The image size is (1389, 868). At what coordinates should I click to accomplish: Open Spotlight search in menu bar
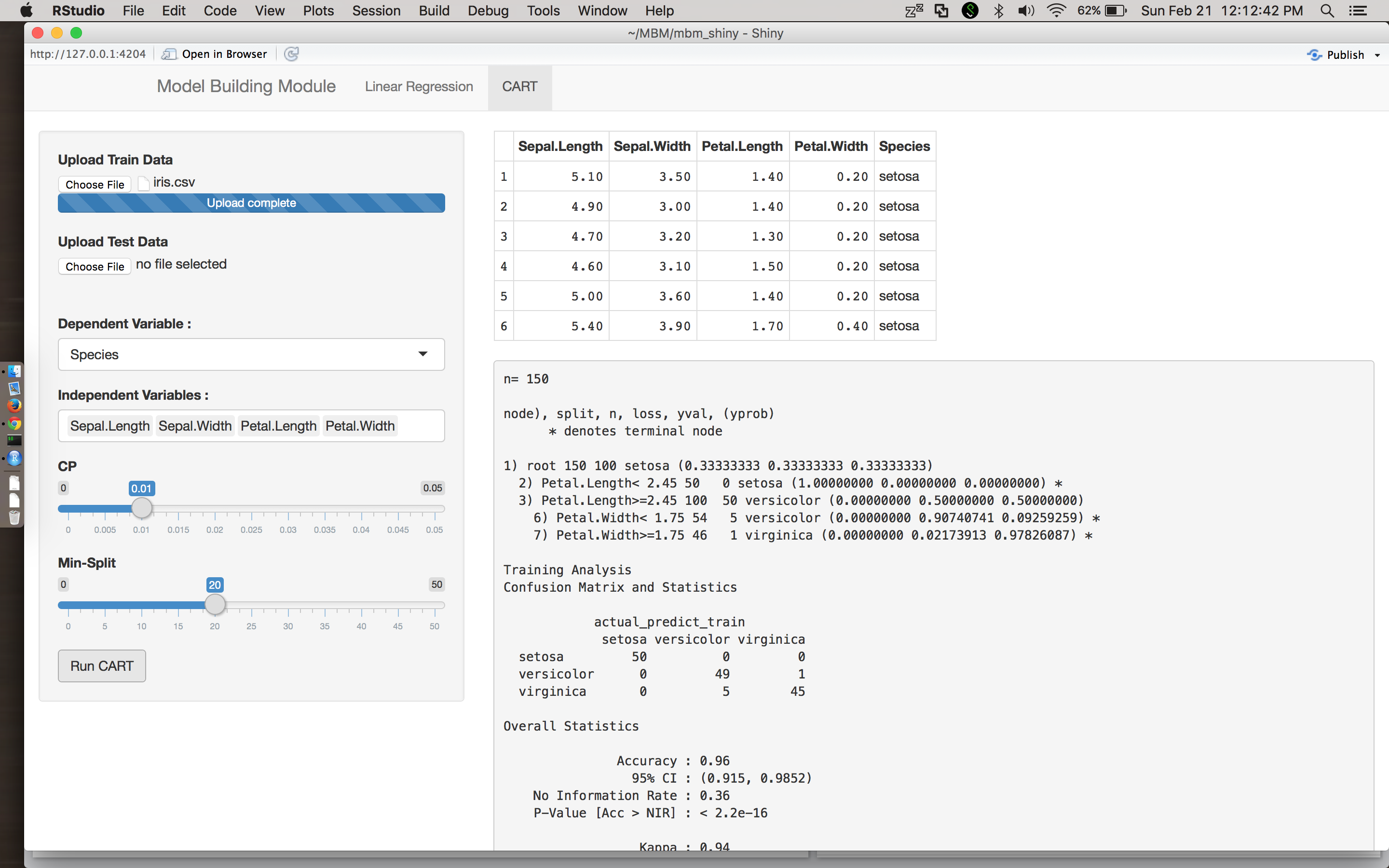pyautogui.click(x=1326, y=10)
